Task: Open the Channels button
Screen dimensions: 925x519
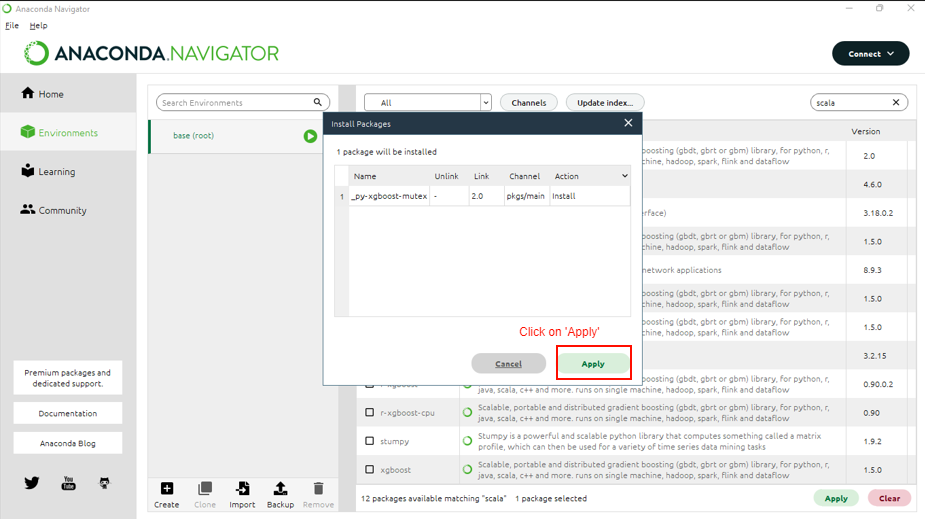Action: 529,103
